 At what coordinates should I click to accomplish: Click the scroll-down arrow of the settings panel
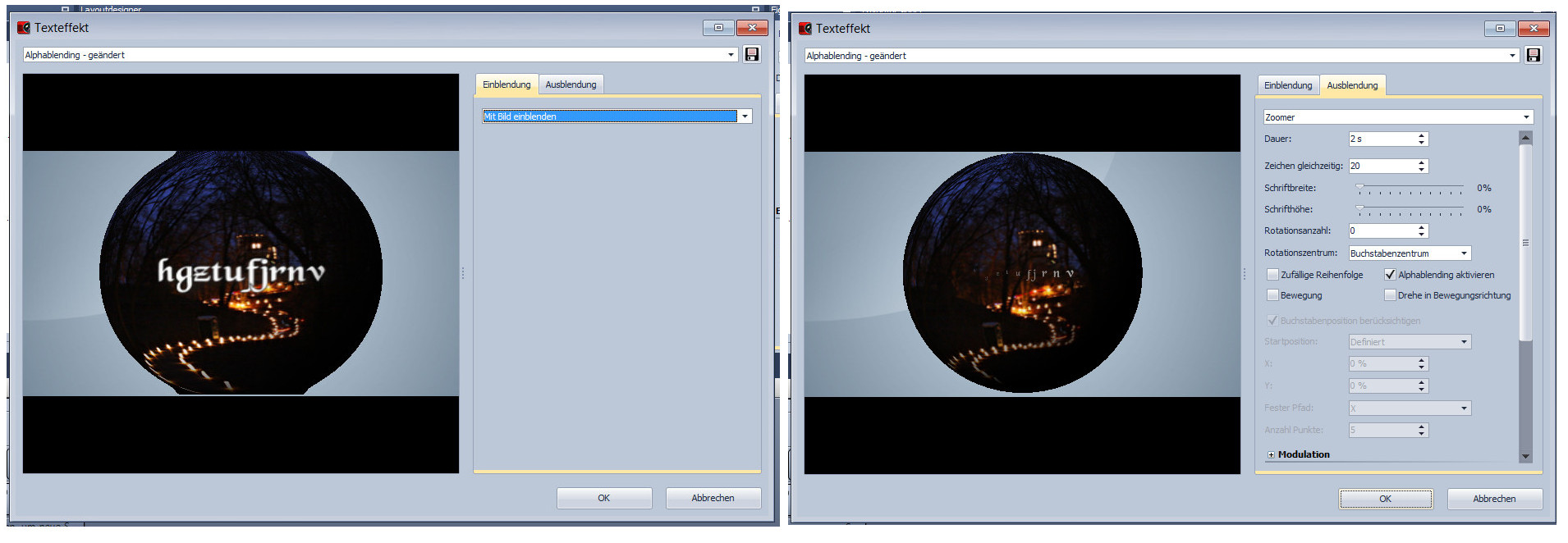coord(1525,456)
